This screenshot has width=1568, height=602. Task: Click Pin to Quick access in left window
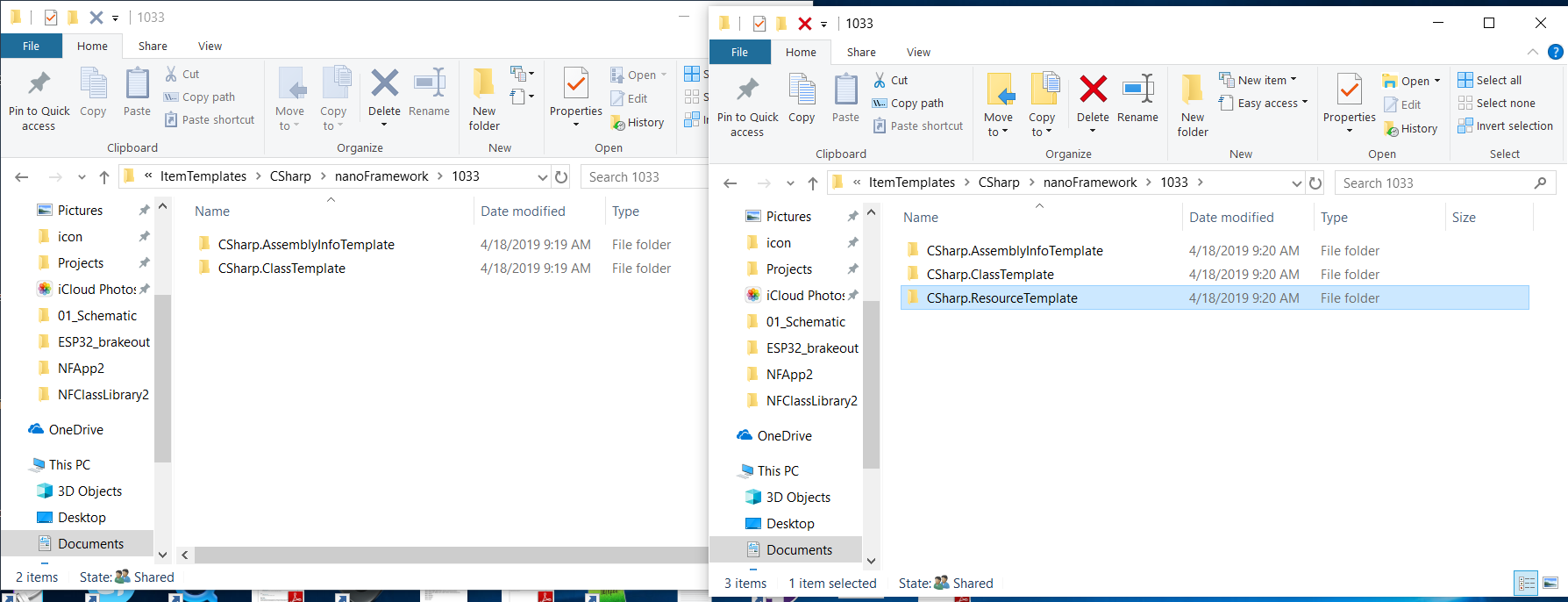pos(39,100)
